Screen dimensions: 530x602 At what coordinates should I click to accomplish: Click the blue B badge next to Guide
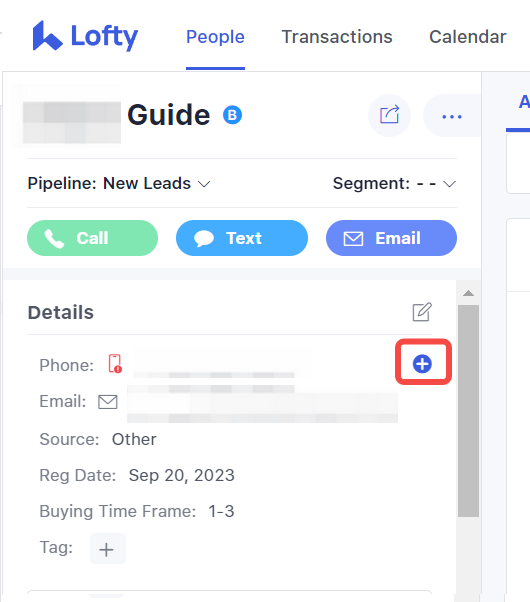[232, 115]
